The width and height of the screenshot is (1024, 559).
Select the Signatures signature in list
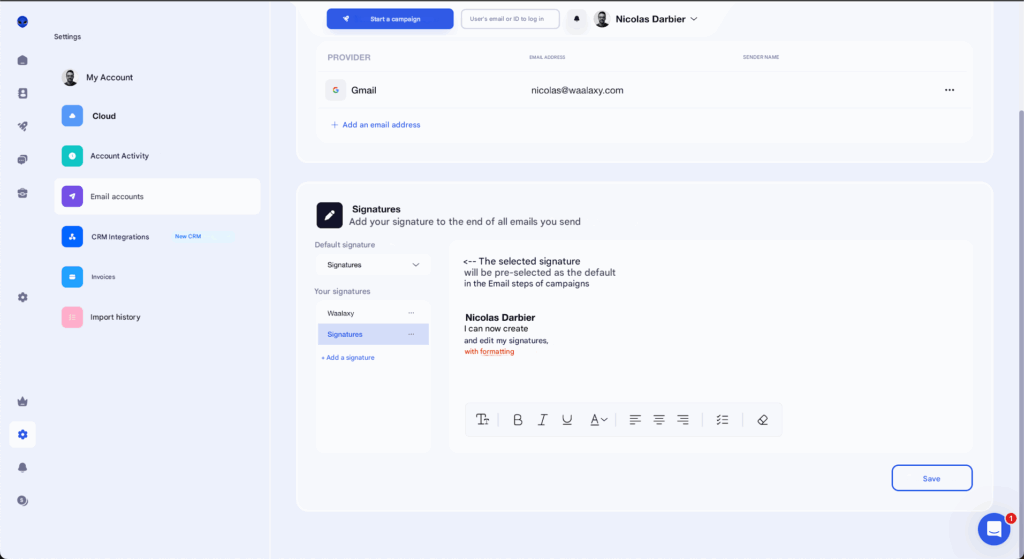pyautogui.click(x=373, y=334)
